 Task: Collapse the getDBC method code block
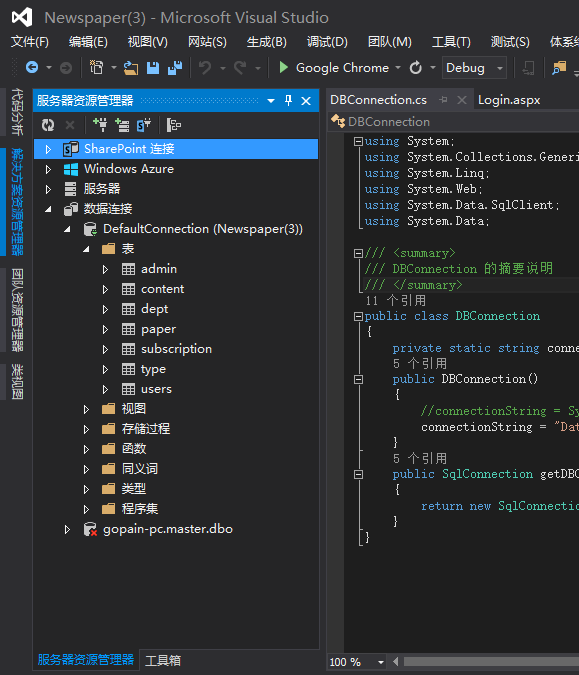coord(358,475)
